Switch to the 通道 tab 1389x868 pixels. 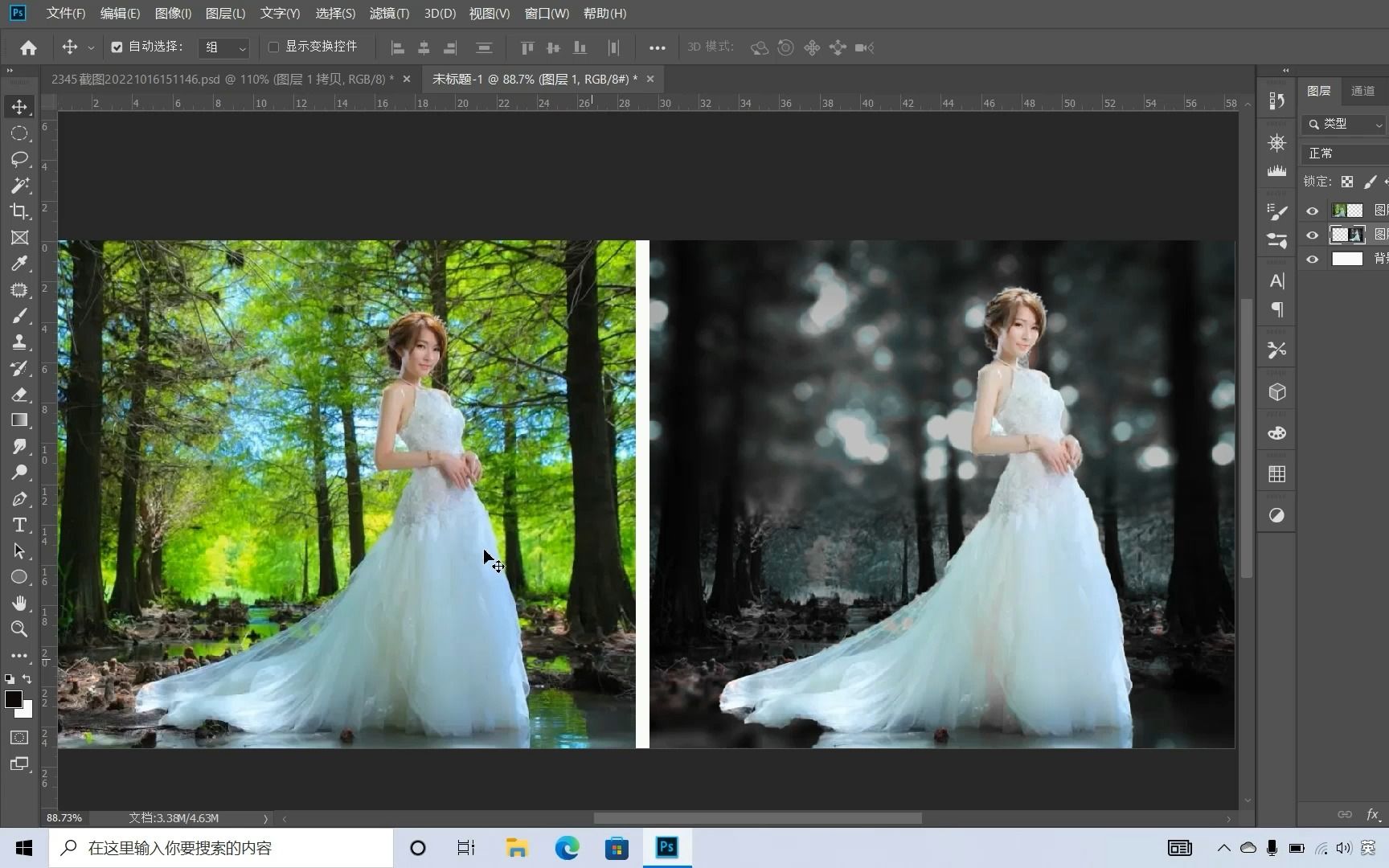(1362, 91)
